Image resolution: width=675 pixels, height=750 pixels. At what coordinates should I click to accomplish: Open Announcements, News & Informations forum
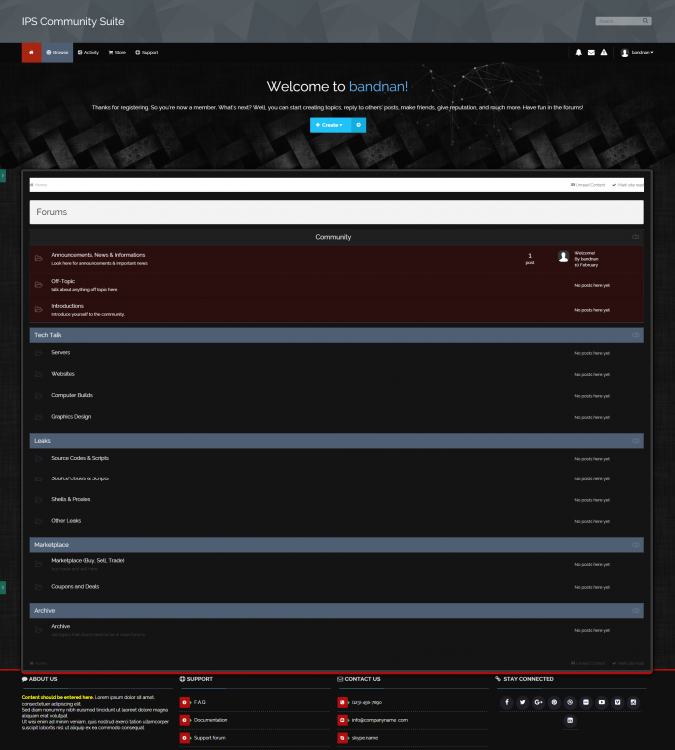point(98,255)
